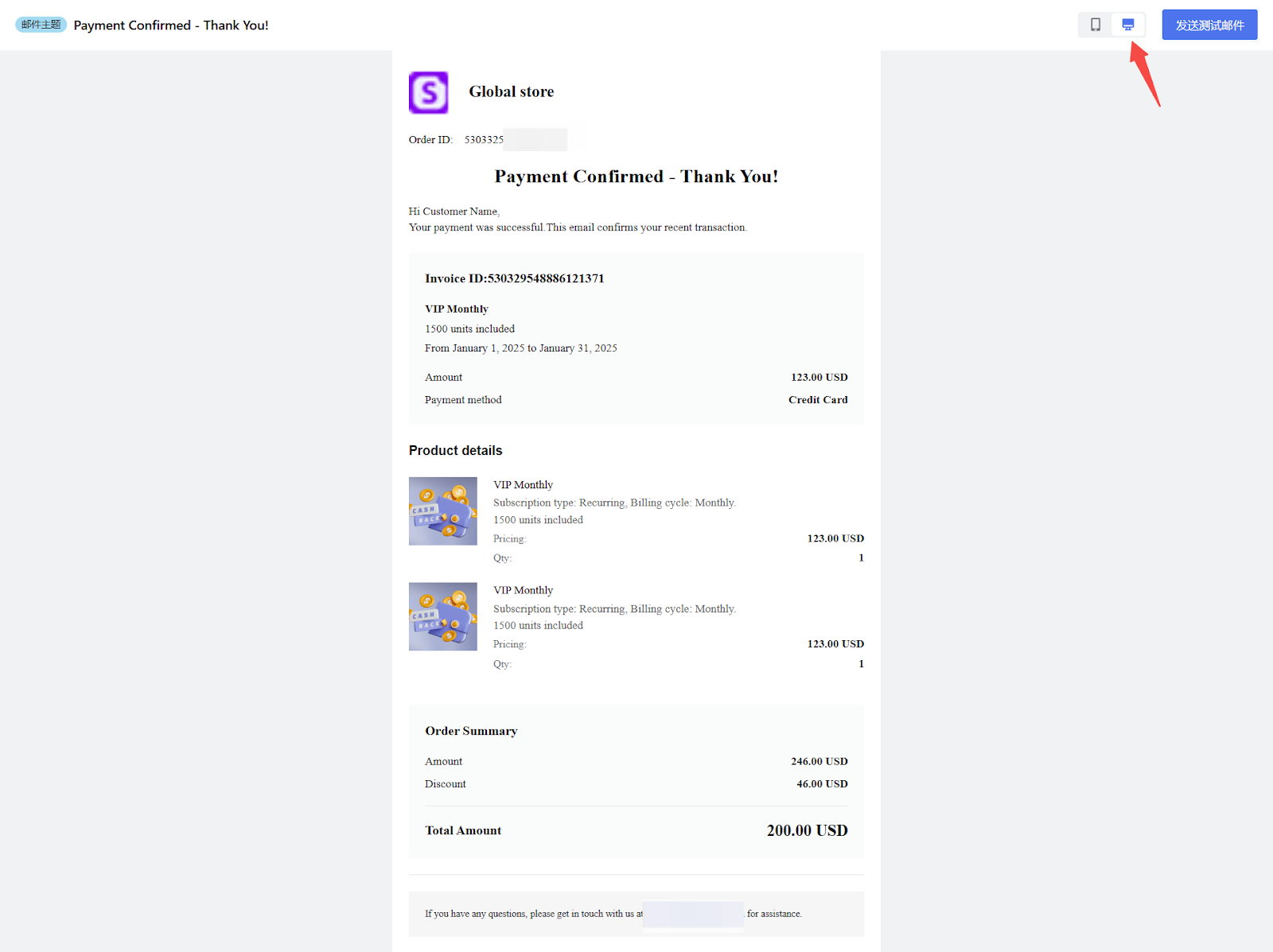
Task: Open the first VIP Monthly product thumbnail
Action: coord(443,511)
